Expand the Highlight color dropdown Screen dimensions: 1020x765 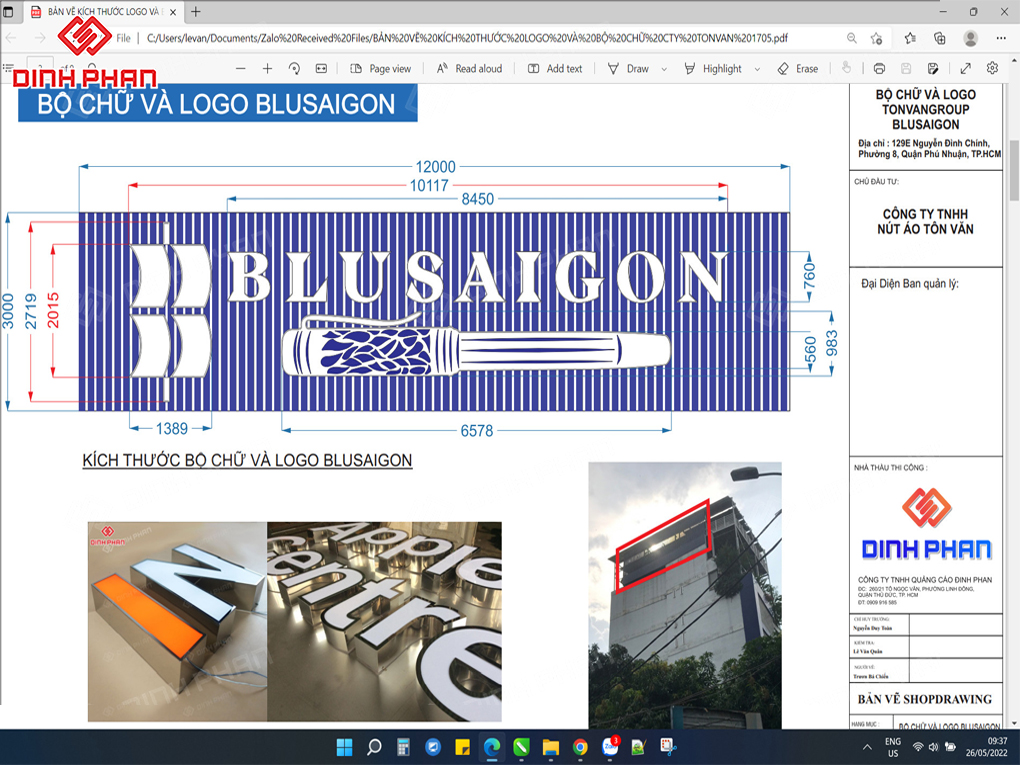tap(757, 69)
